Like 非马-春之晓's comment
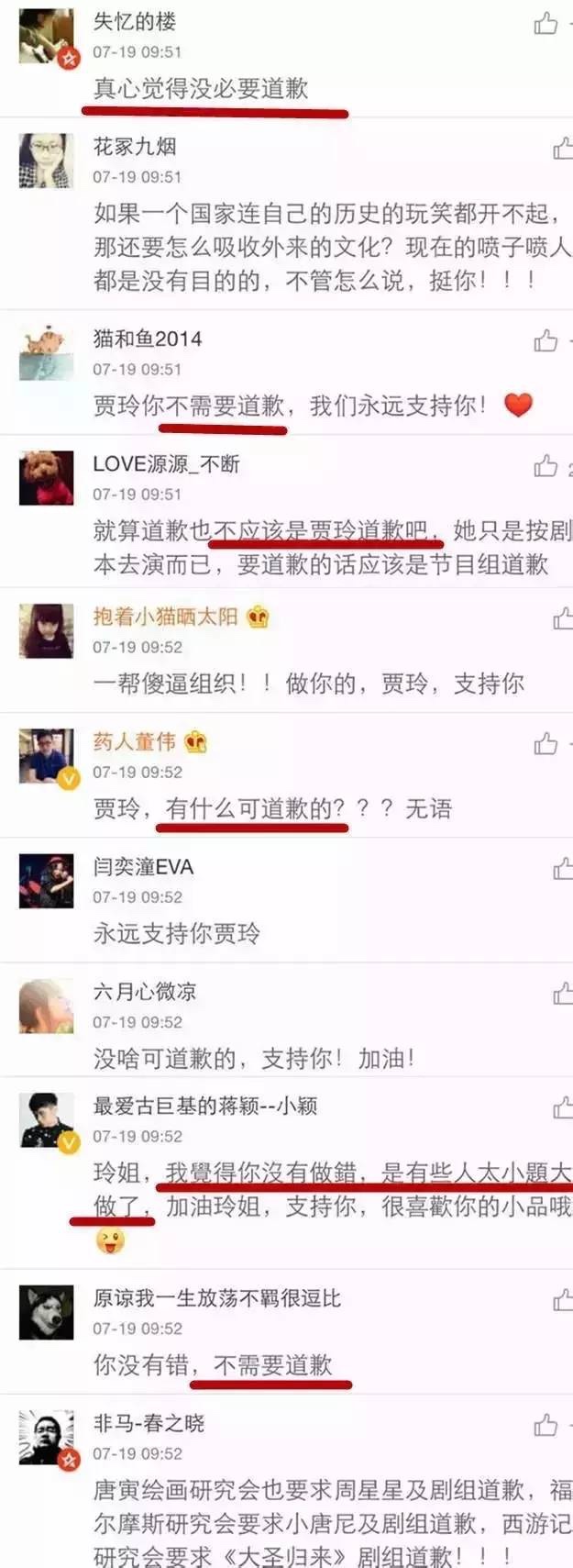 point(545,1425)
